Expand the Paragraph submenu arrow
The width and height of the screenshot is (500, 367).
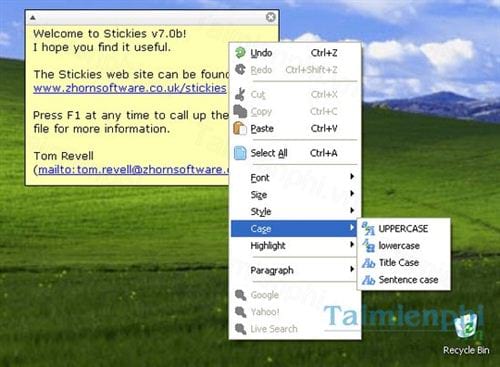352,269
